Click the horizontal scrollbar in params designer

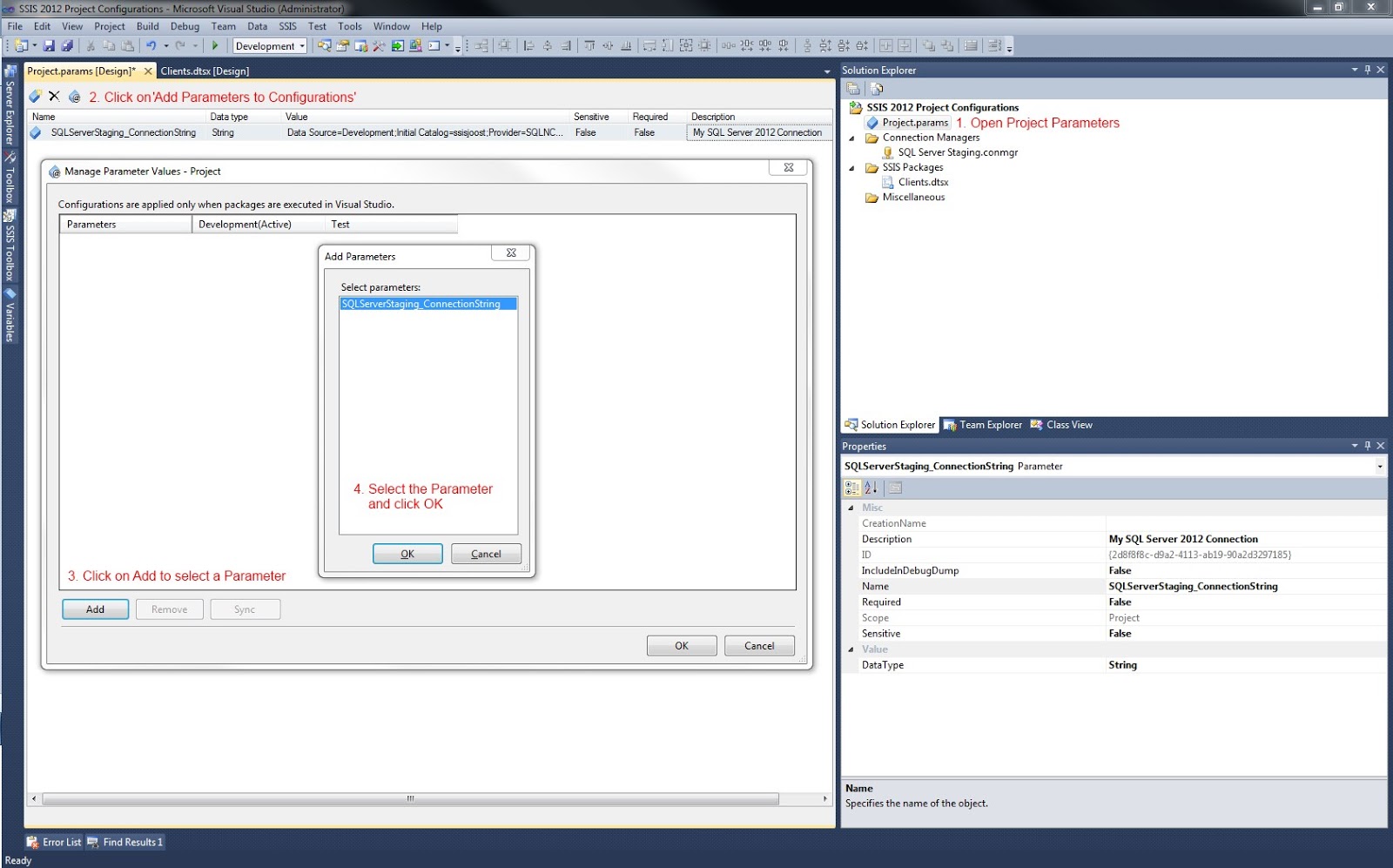(x=410, y=798)
